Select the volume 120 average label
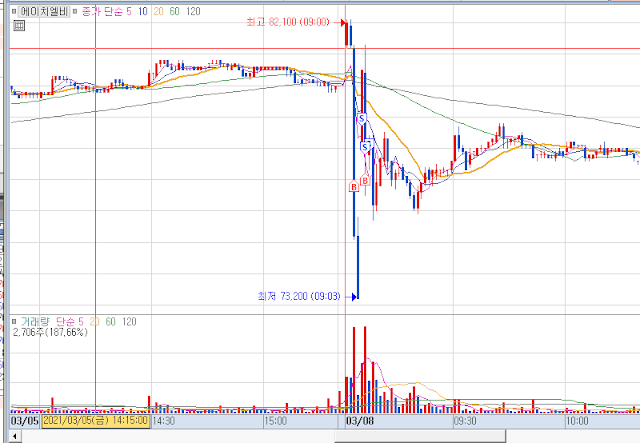The height and width of the screenshot is (443, 640). (129, 322)
